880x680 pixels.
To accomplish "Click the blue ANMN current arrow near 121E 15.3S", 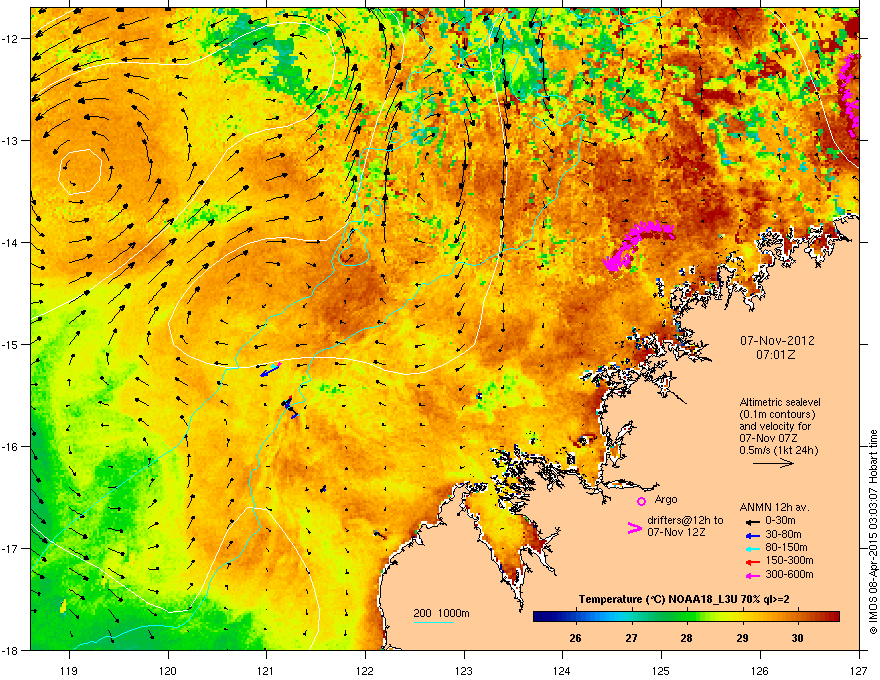I will click(269, 371).
